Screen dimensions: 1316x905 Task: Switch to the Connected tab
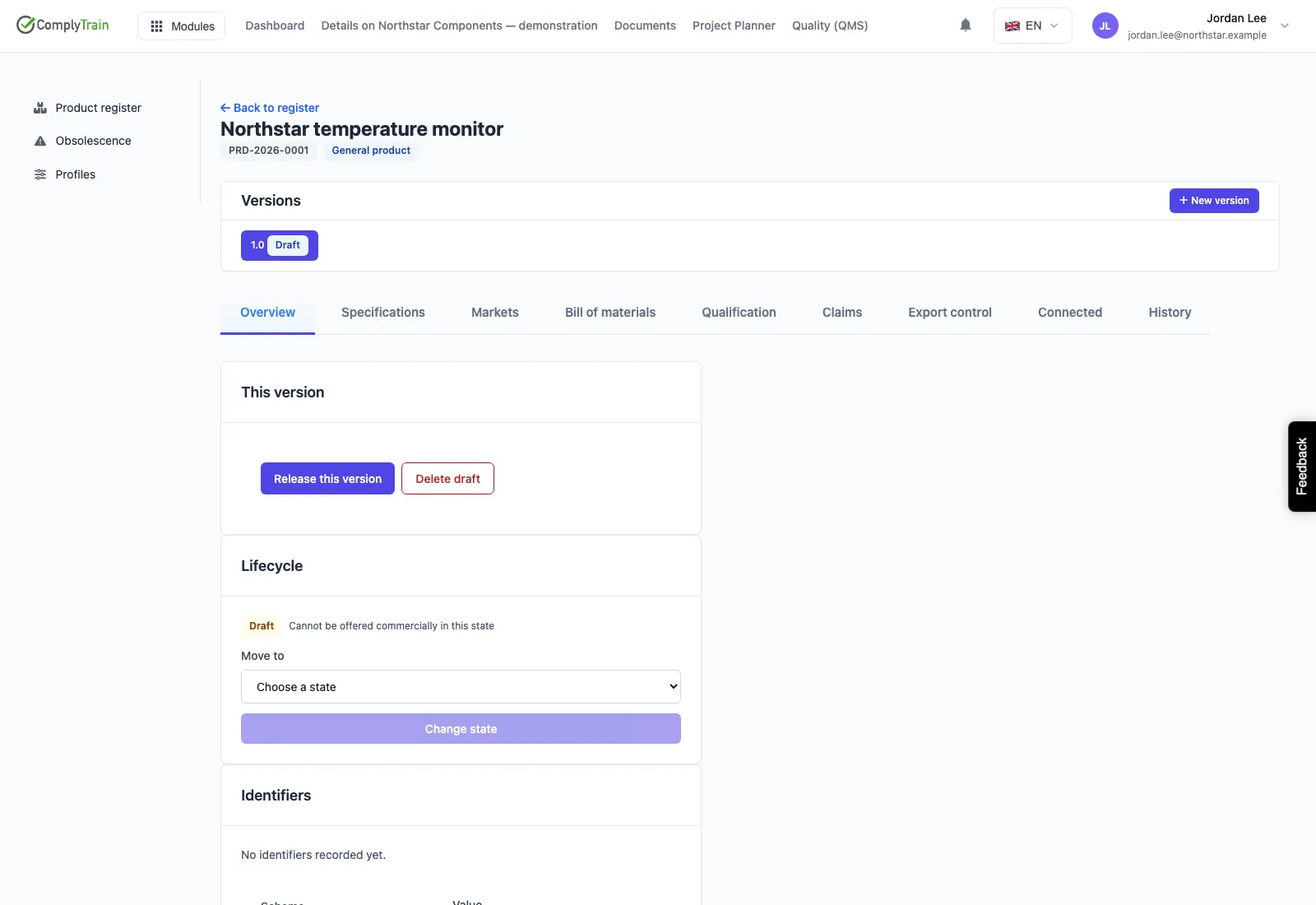click(x=1070, y=313)
